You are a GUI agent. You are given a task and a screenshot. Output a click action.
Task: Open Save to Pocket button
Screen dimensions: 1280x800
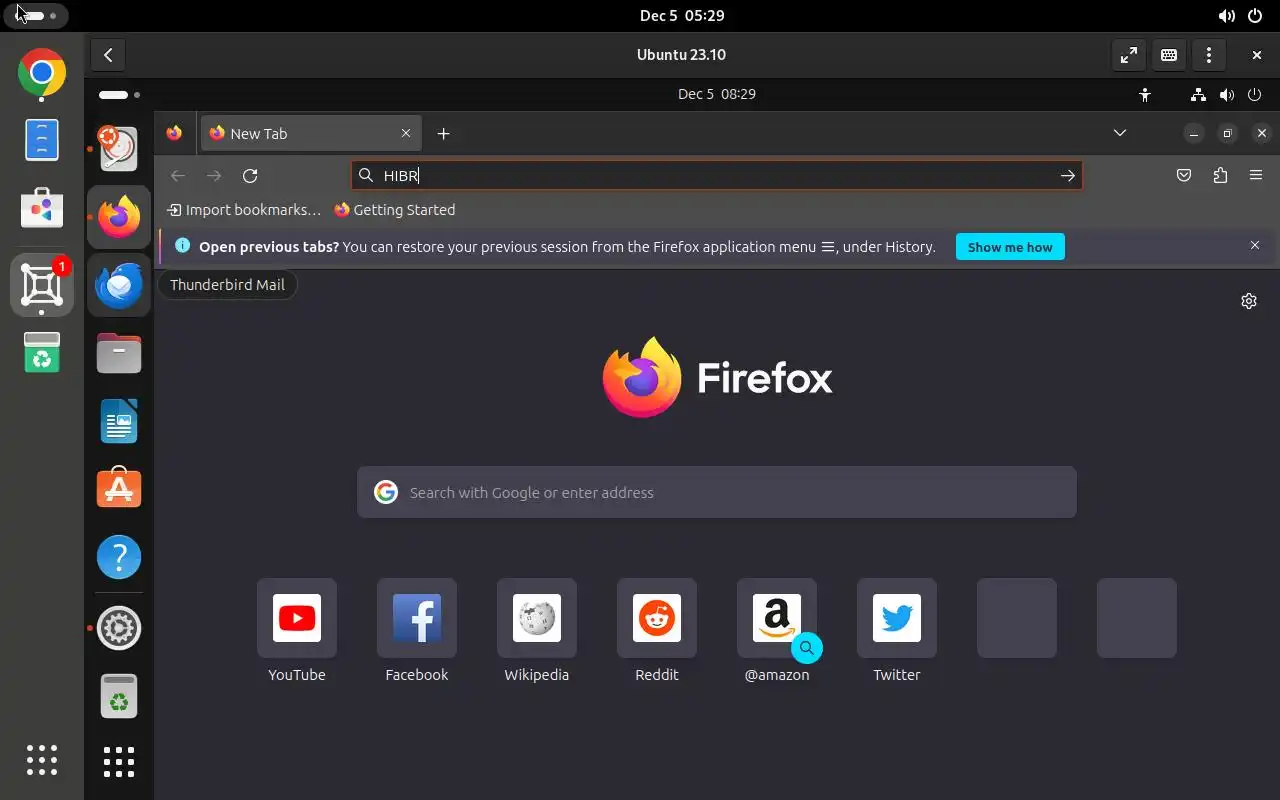point(1184,176)
